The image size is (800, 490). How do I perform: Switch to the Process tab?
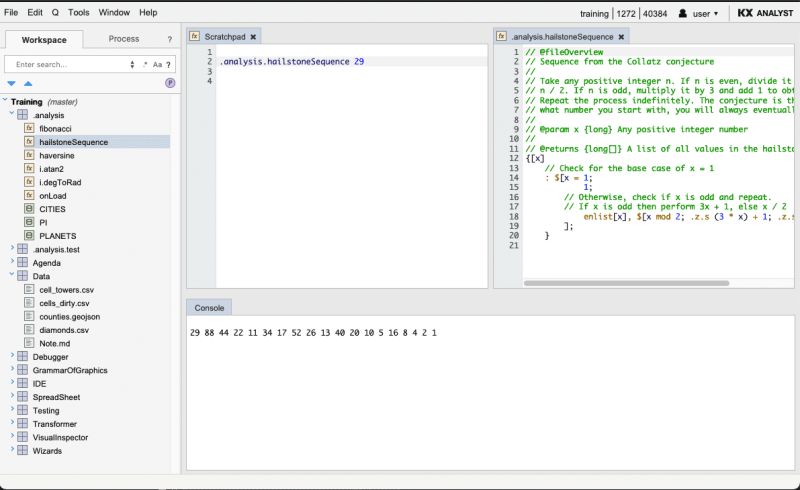tap(123, 39)
